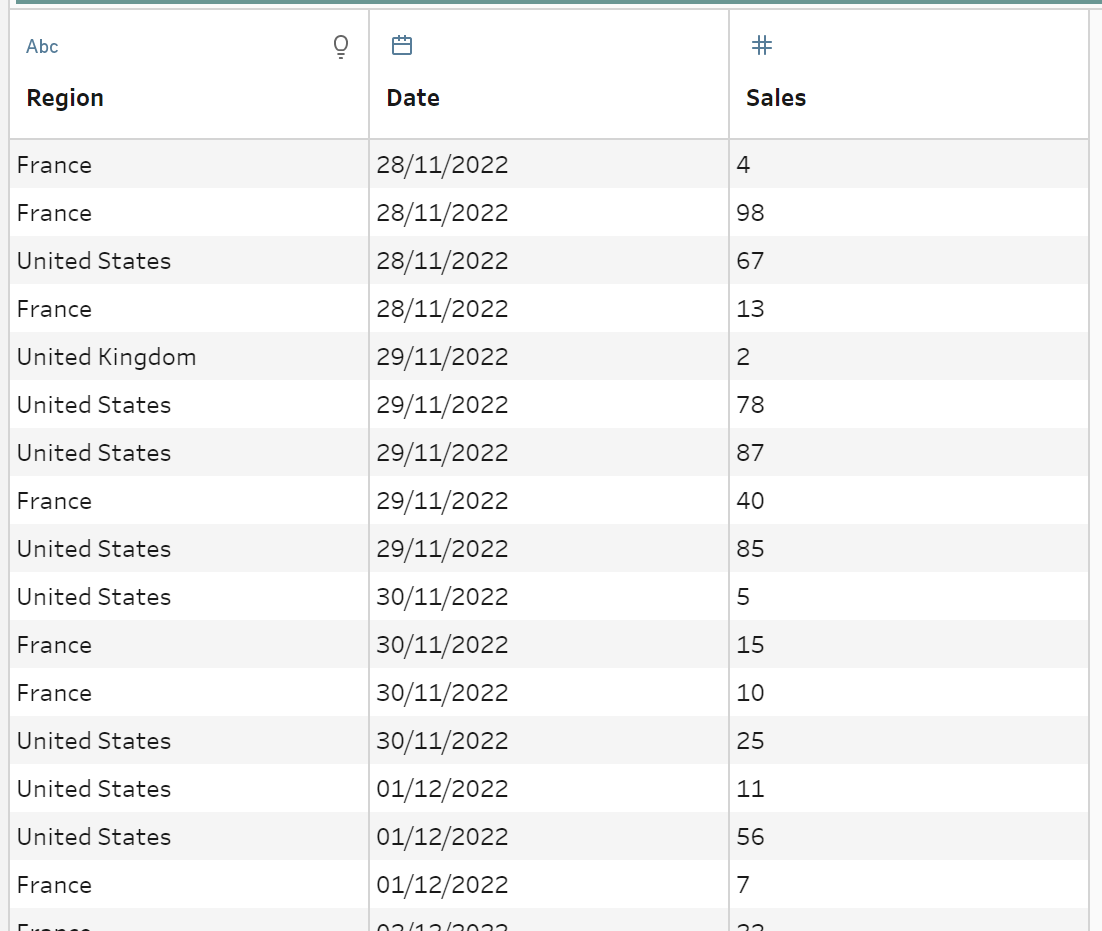Click the Sales value 13 cell
The height and width of the screenshot is (931, 1102).
coord(750,309)
